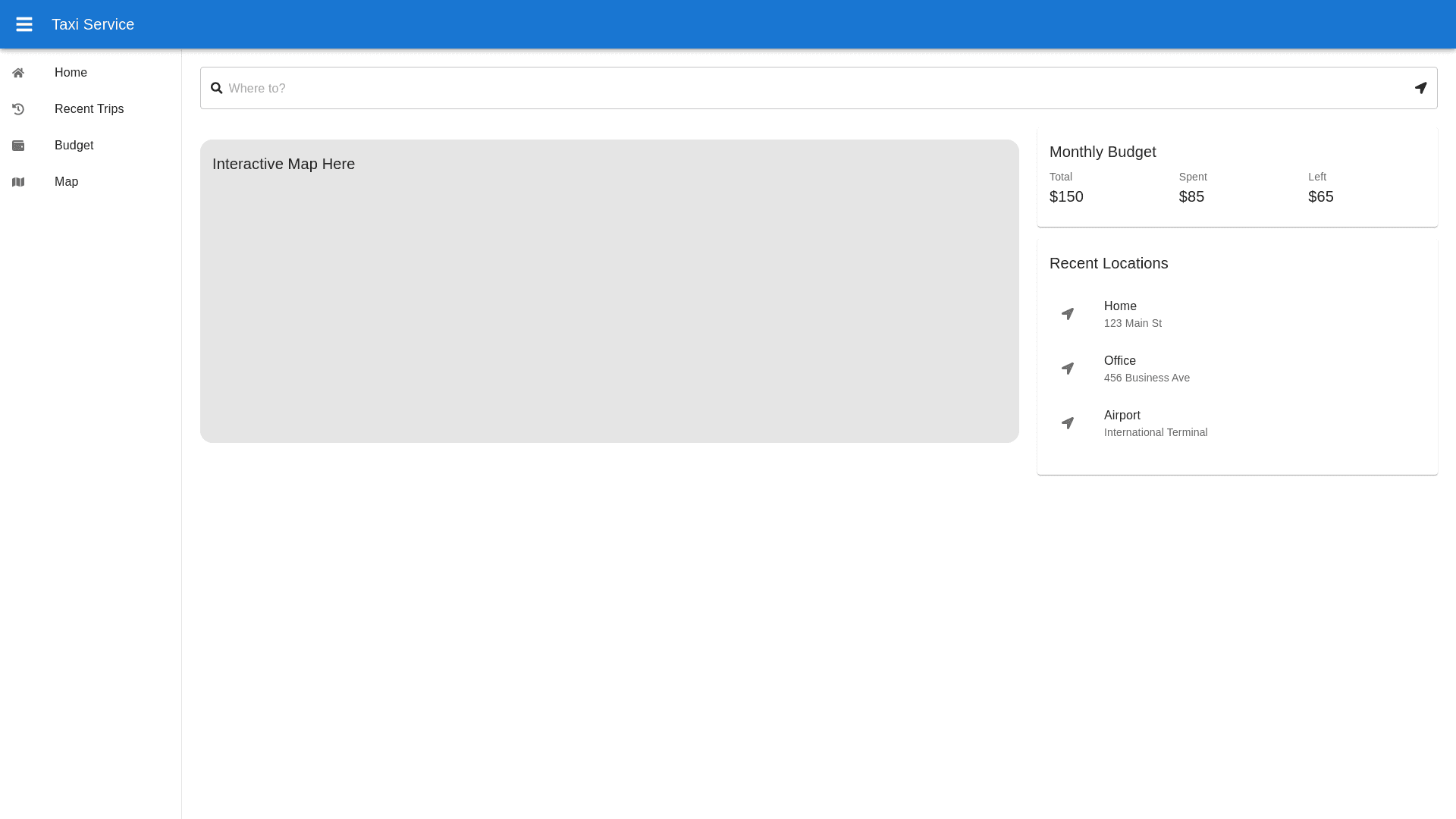Screen dimensions: 1456x819
Task: Click the Map icon in sidebar
Action: [x=18, y=182]
